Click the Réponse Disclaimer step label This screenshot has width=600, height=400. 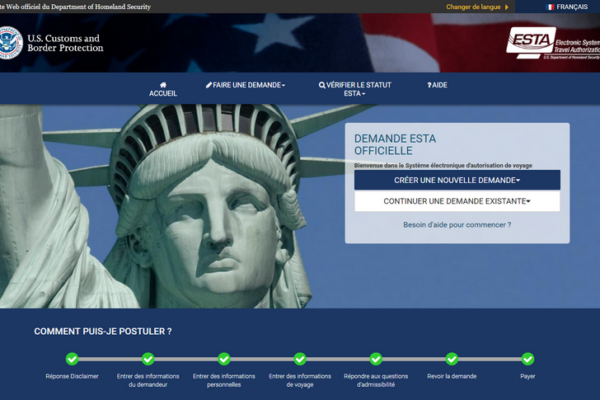click(72, 376)
